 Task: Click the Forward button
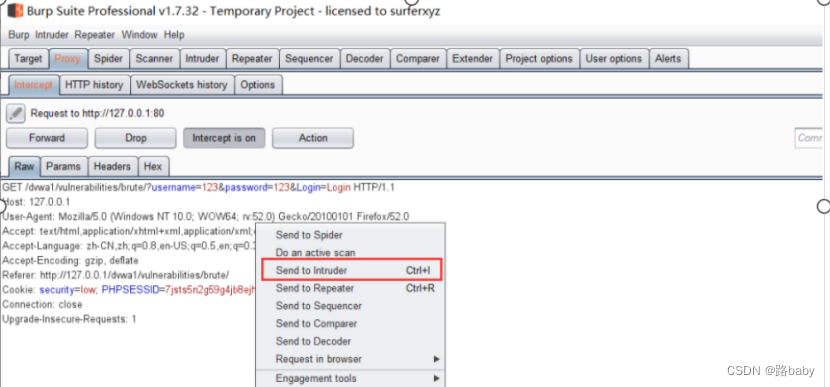click(47, 138)
